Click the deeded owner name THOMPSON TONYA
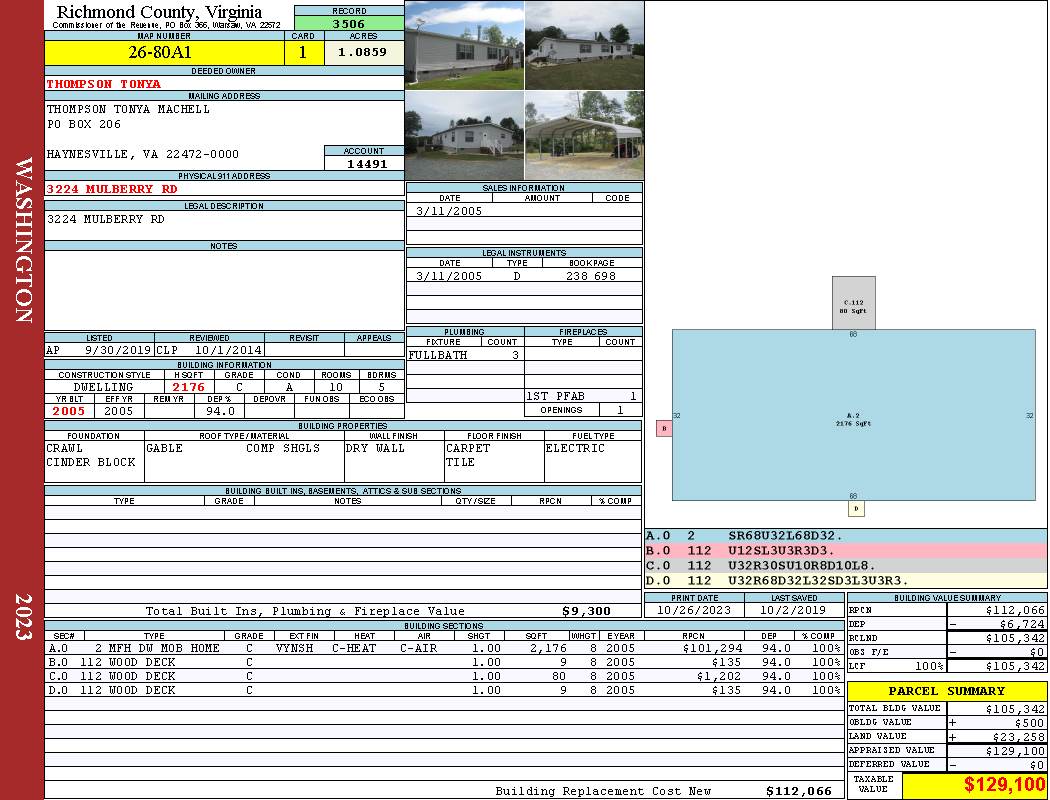This screenshot has height=800, width=1050. point(104,84)
